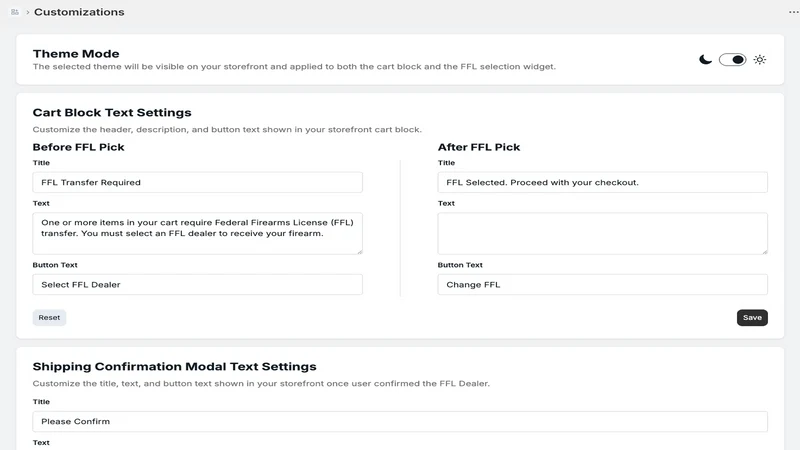Click the Customizations breadcrumb label

pyautogui.click(x=79, y=12)
